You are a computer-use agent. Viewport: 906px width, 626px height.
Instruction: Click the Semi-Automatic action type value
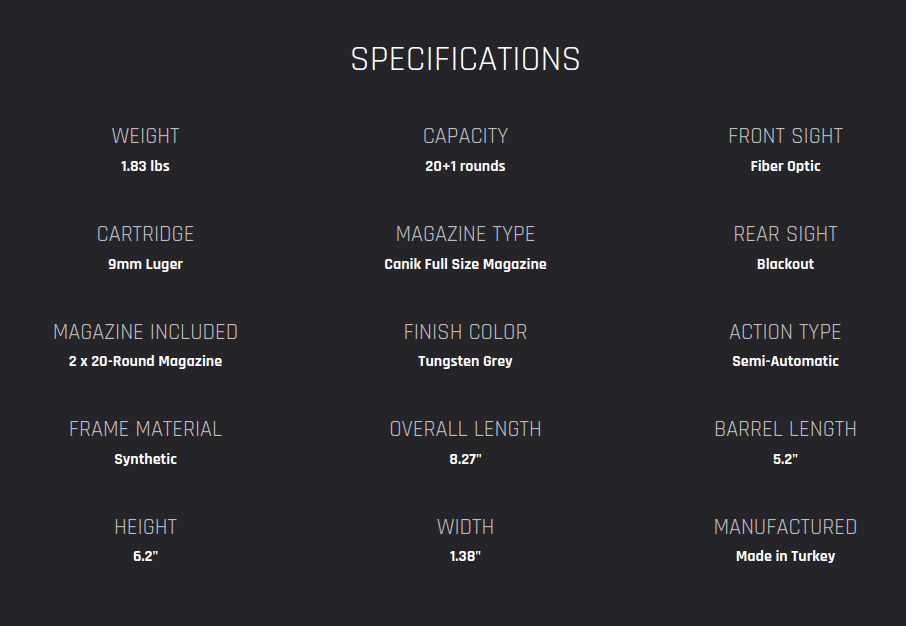pos(785,361)
